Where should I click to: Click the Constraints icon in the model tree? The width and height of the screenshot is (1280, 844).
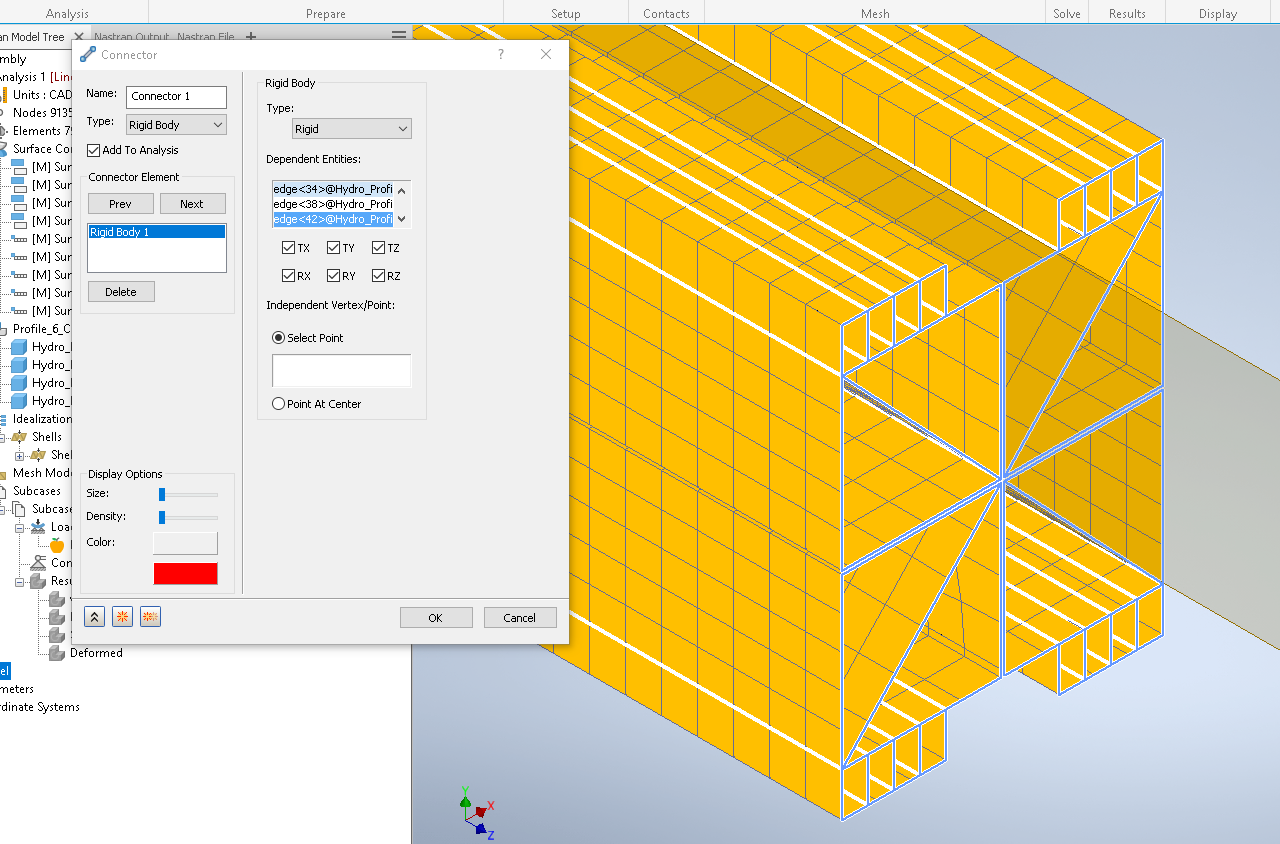(39, 563)
